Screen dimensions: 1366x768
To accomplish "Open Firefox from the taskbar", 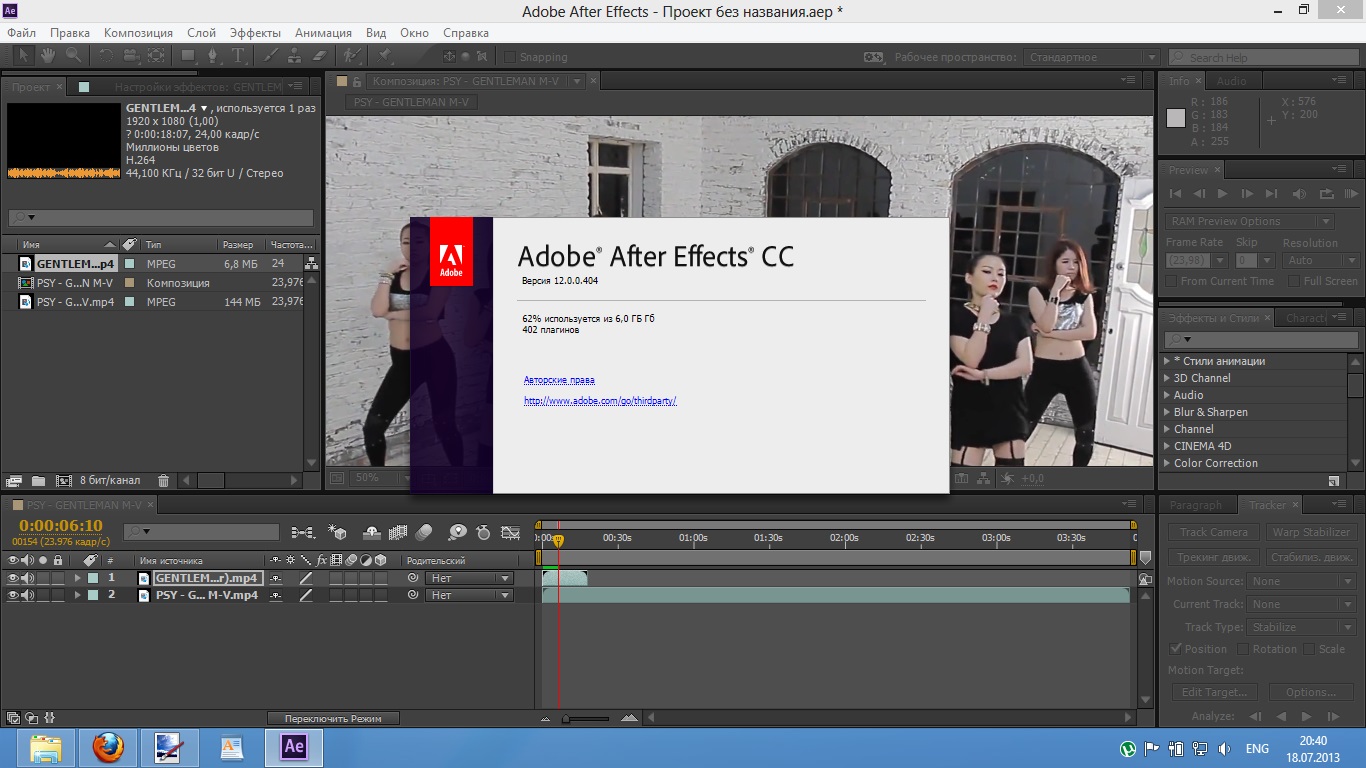I will point(107,747).
